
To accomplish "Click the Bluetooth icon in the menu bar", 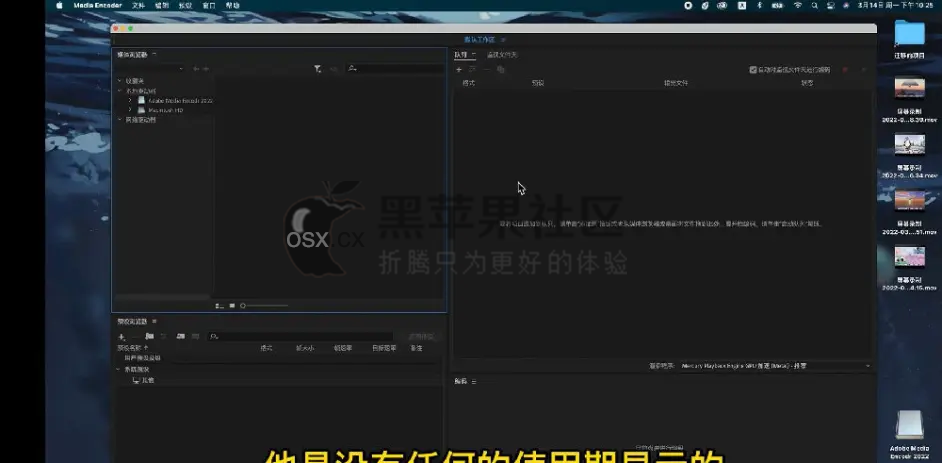I will [x=759, y=5].
